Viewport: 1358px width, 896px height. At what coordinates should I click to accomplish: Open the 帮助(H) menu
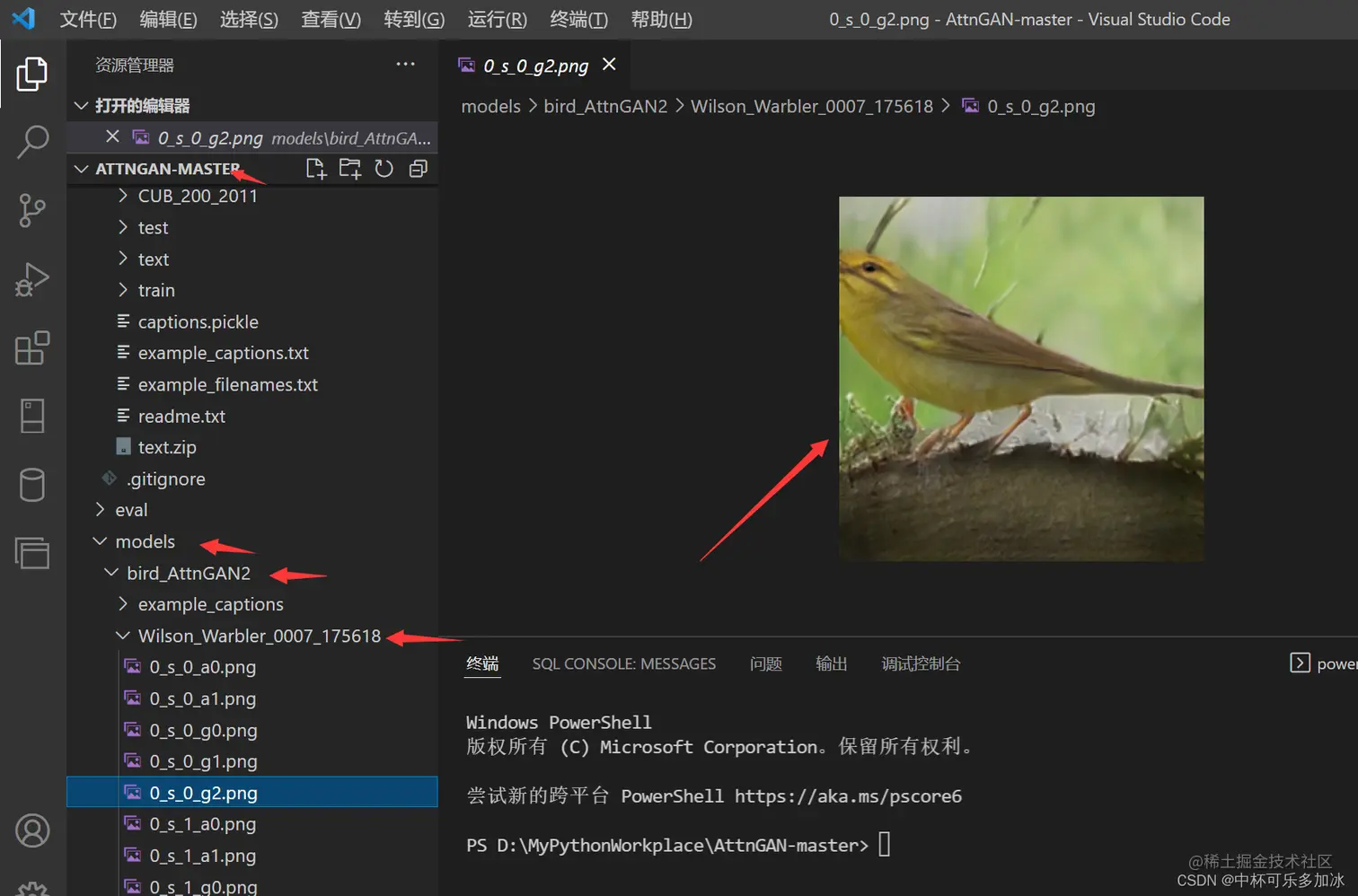(x=661, y=20)
